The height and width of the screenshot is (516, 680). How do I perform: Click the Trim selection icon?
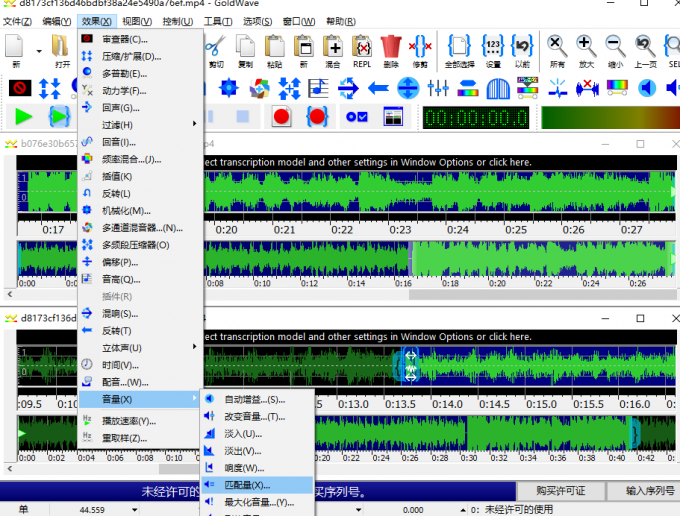pyautogui.click(x=420, y=46)
